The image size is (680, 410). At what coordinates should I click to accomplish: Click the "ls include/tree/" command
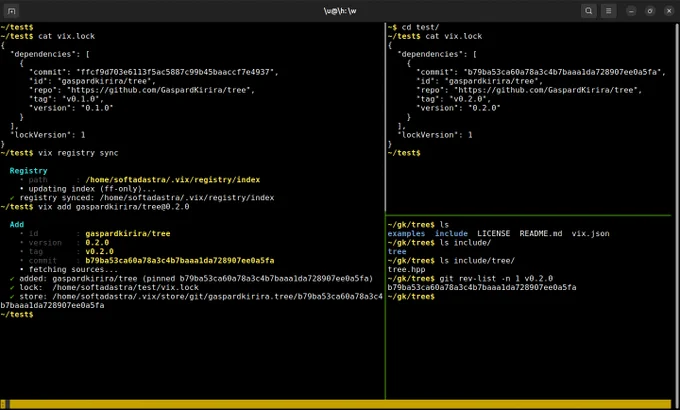coord(477,261)
